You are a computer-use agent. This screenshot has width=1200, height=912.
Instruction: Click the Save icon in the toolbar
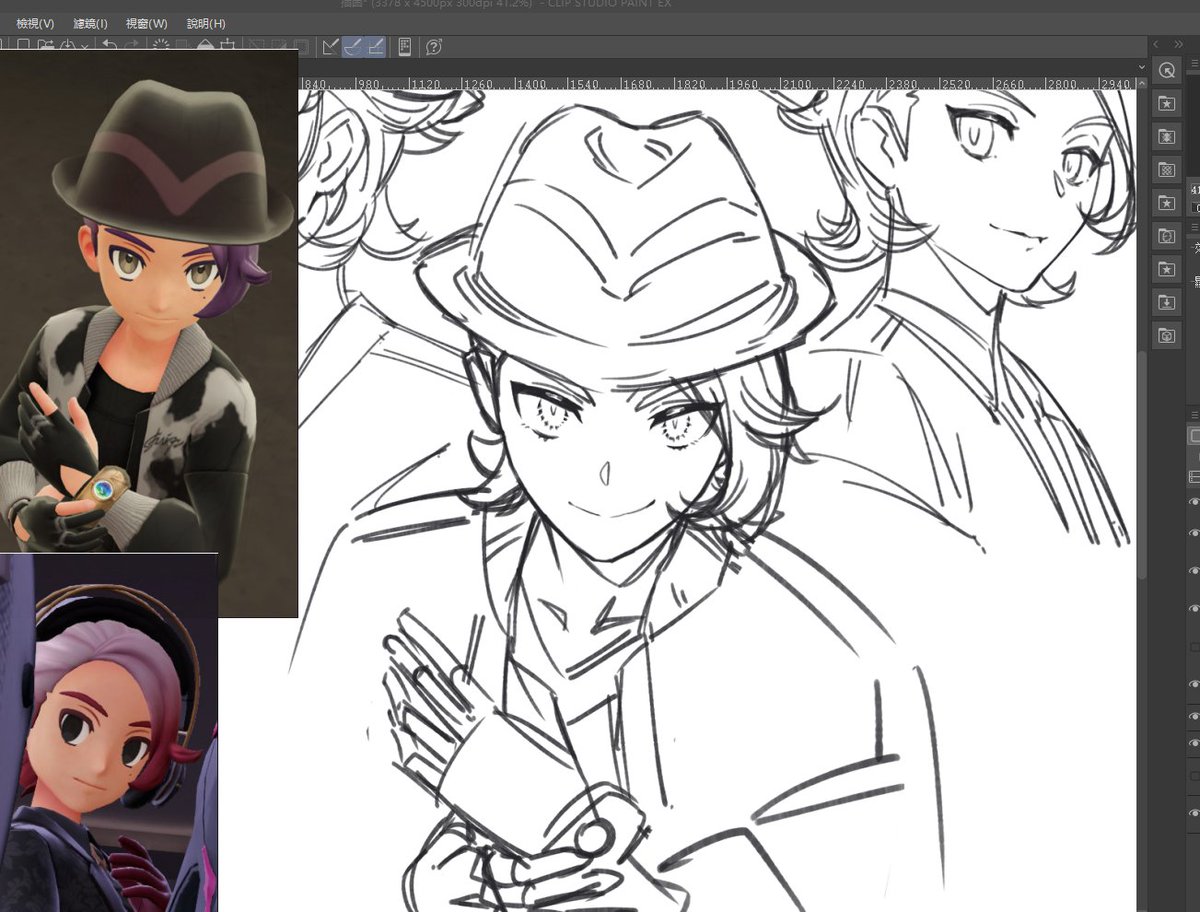tap(66, 46)
